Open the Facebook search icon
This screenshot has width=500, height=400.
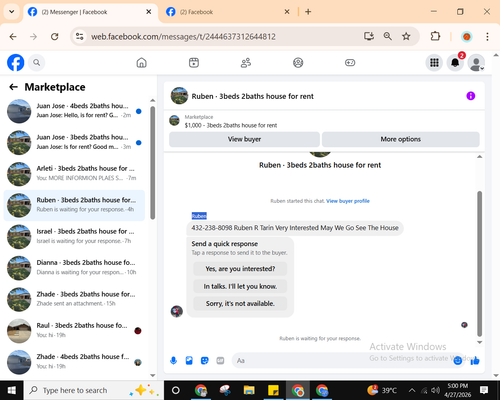click(36, 62)
